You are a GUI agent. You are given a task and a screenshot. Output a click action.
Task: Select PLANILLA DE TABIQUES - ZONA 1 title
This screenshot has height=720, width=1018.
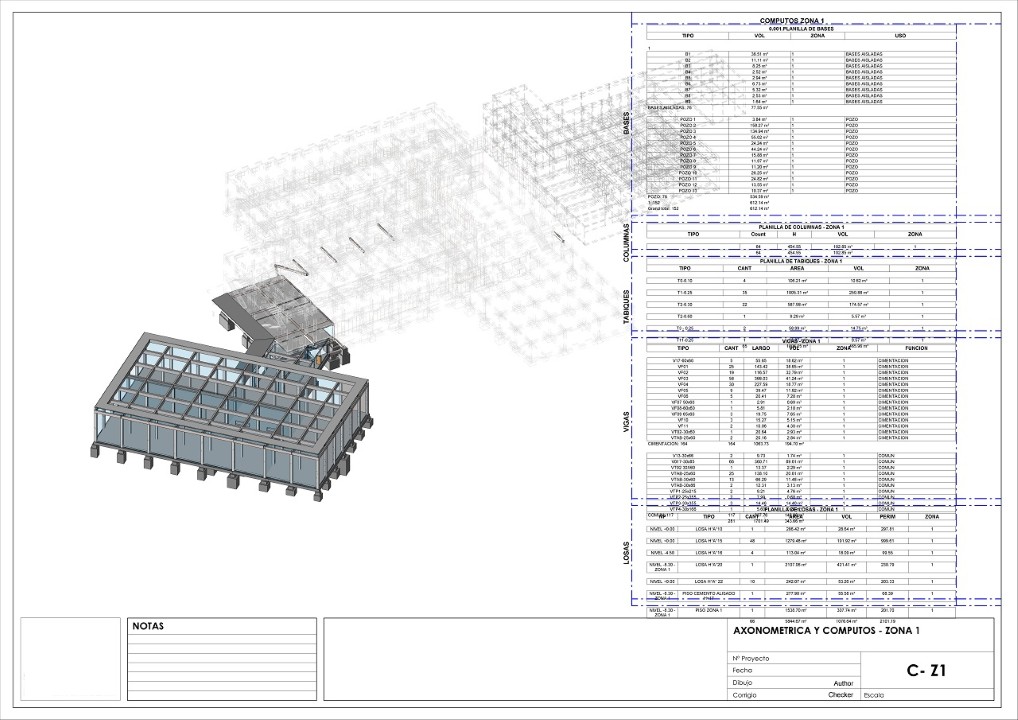(x=794, y=260)
